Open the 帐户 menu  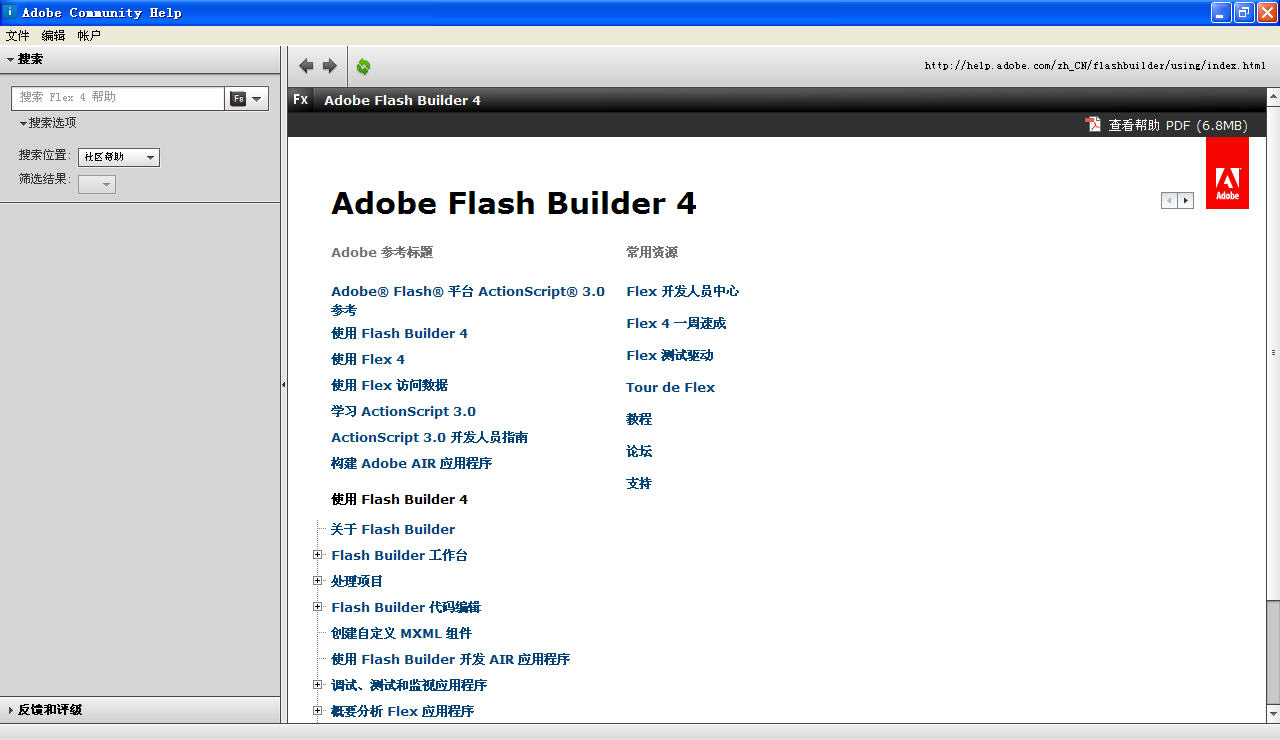pyautogui.click(x=89, y=35)
